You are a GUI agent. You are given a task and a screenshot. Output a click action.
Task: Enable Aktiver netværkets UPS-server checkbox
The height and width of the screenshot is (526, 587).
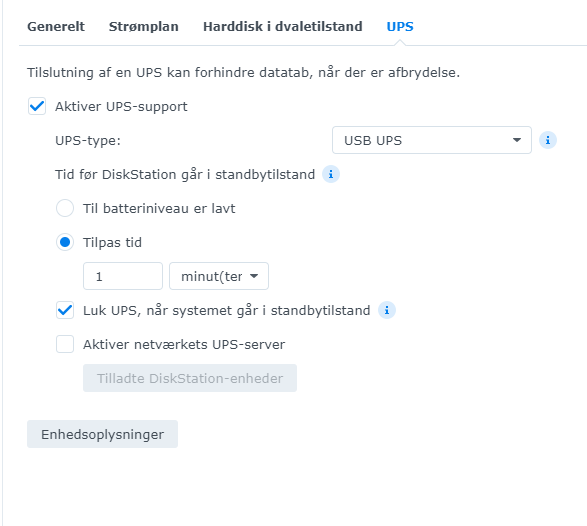tap(65, 344)
